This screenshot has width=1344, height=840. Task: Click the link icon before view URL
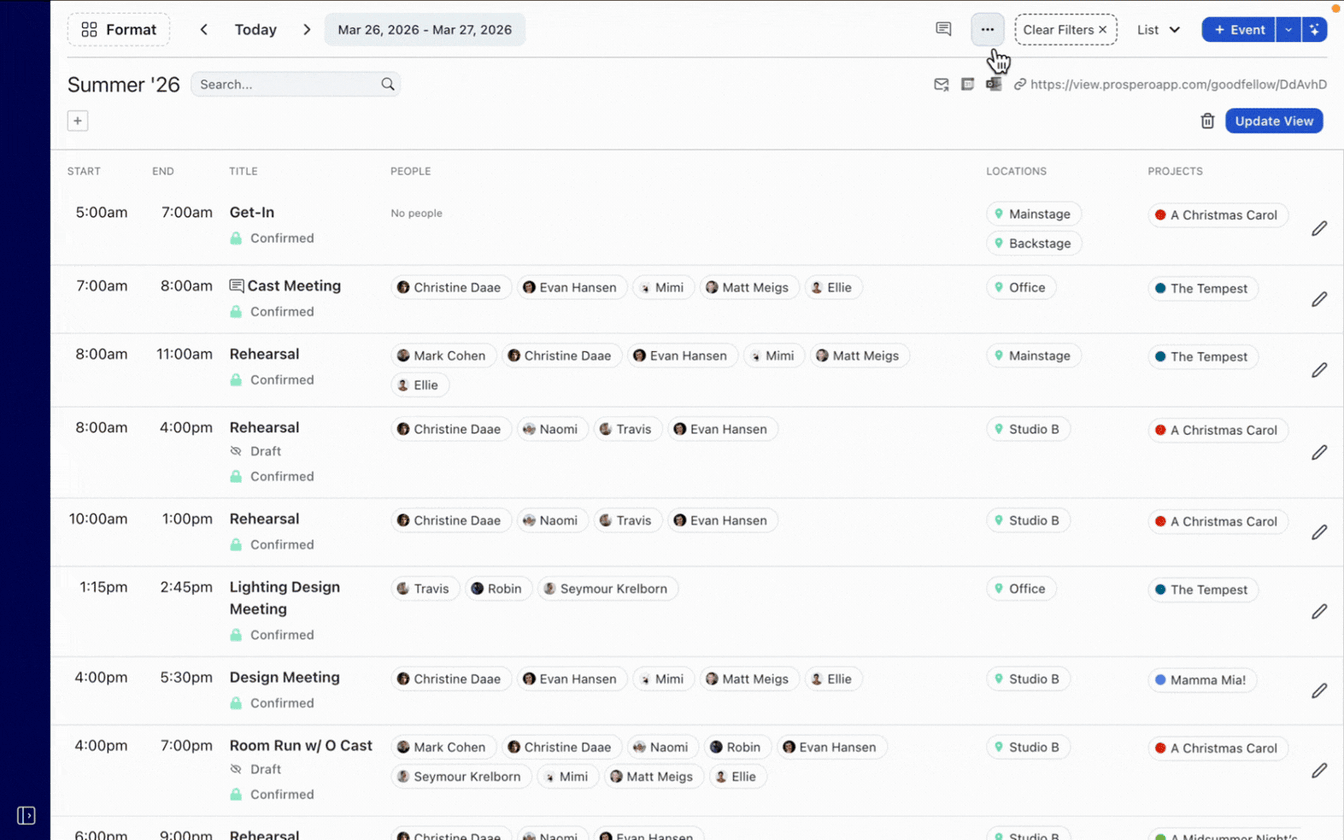coord(1020,85)
